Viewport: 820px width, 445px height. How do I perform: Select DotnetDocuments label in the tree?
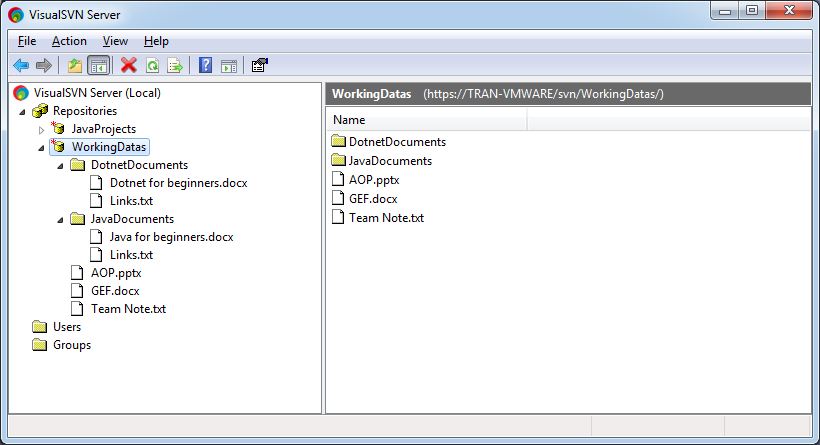pos(139,165)
